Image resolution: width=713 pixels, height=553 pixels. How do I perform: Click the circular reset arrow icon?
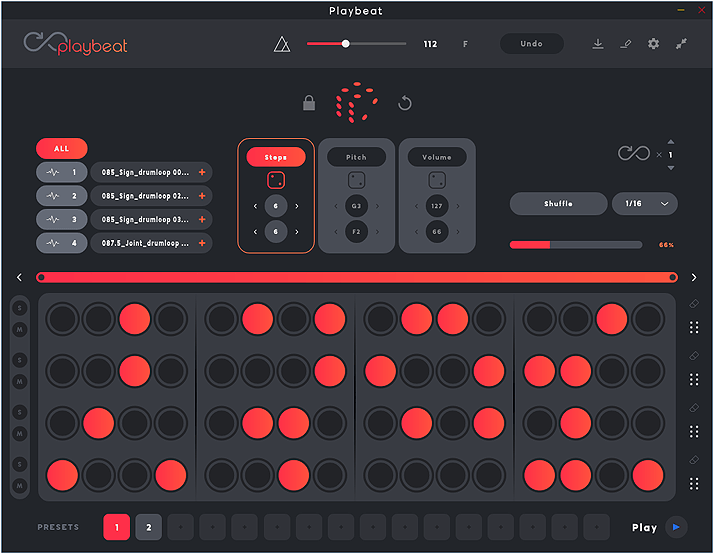tap(405, 103)
